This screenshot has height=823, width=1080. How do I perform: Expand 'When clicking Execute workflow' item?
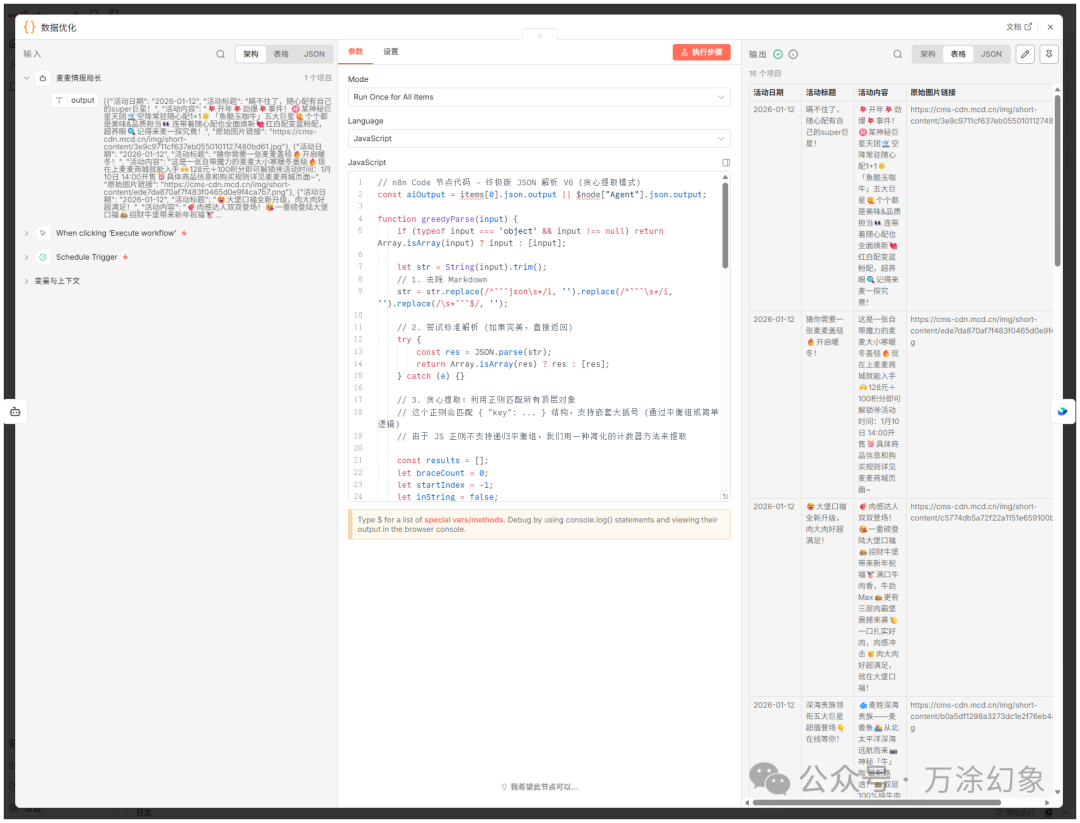coord(27,233)
